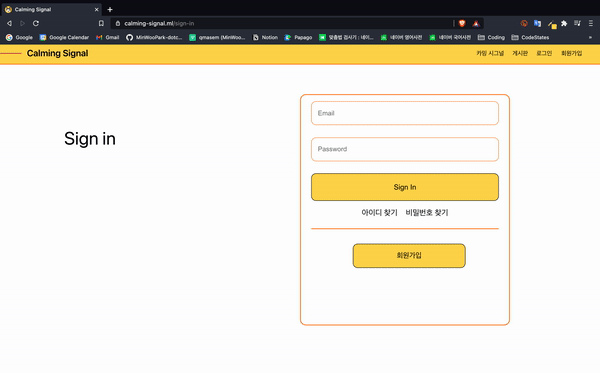
Task: Open the Extensions puzzle-piece icon
Action: coord(564,23)
